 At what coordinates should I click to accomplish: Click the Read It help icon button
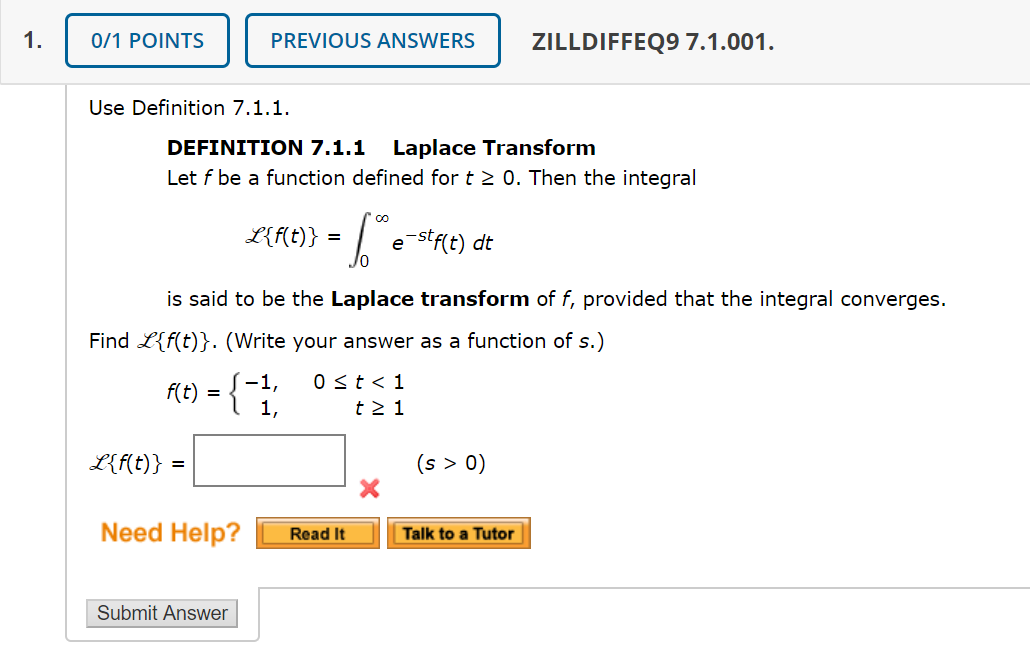point(317,533)
